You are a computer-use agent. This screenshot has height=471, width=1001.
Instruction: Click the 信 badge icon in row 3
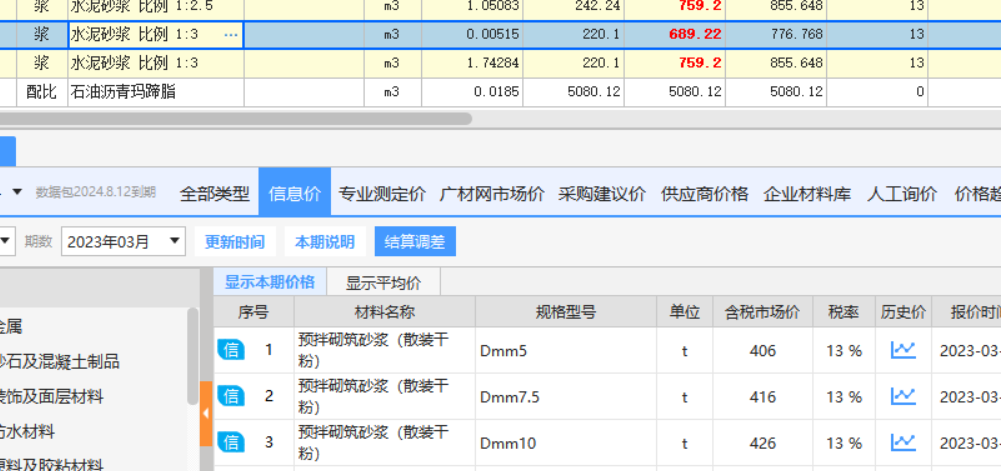coord(230,442)
